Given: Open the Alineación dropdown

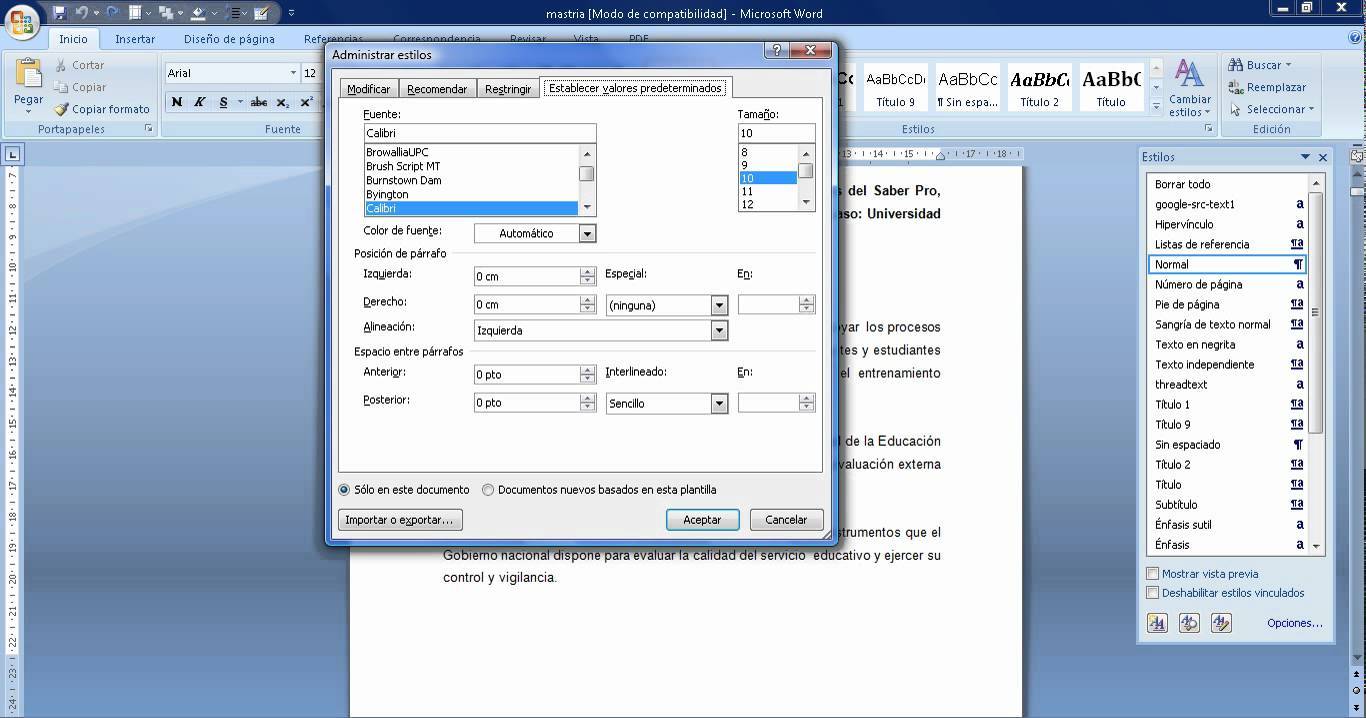Looking at the screenshot, I should point(718,331).
